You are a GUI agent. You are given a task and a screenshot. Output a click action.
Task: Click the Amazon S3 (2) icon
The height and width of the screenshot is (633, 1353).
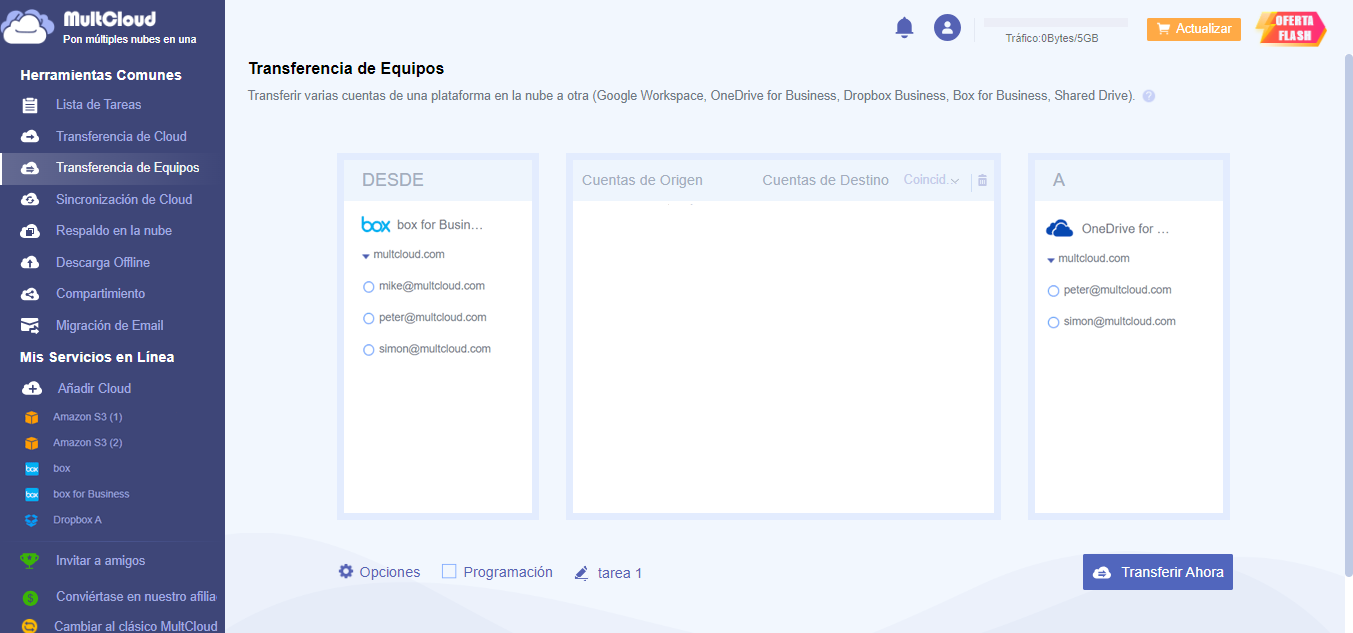pos(32,443)
